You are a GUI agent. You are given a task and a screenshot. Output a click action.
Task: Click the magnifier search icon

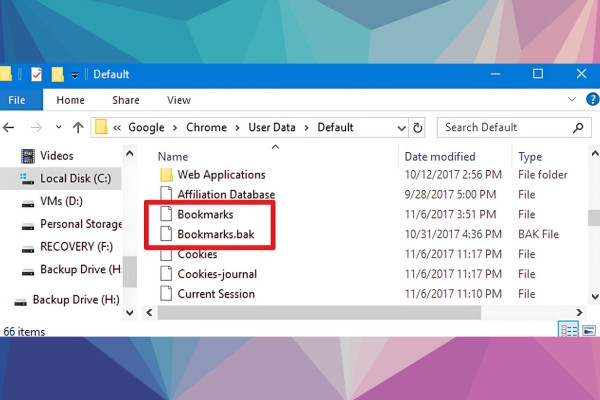tap(578, 127)
